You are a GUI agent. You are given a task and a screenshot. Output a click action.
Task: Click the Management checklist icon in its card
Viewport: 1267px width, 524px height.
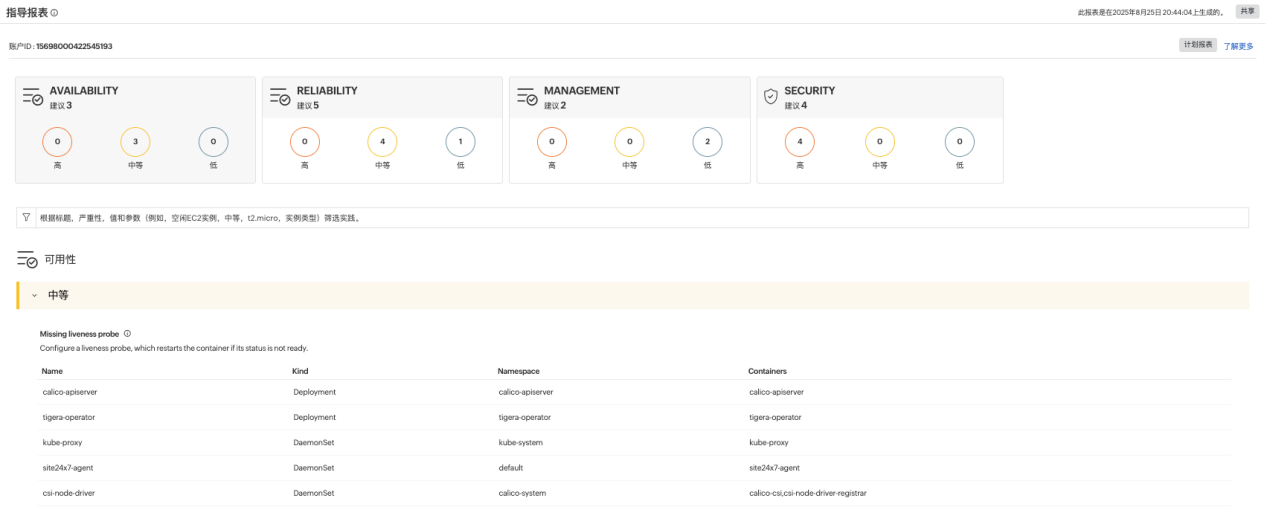click(526, 97)
